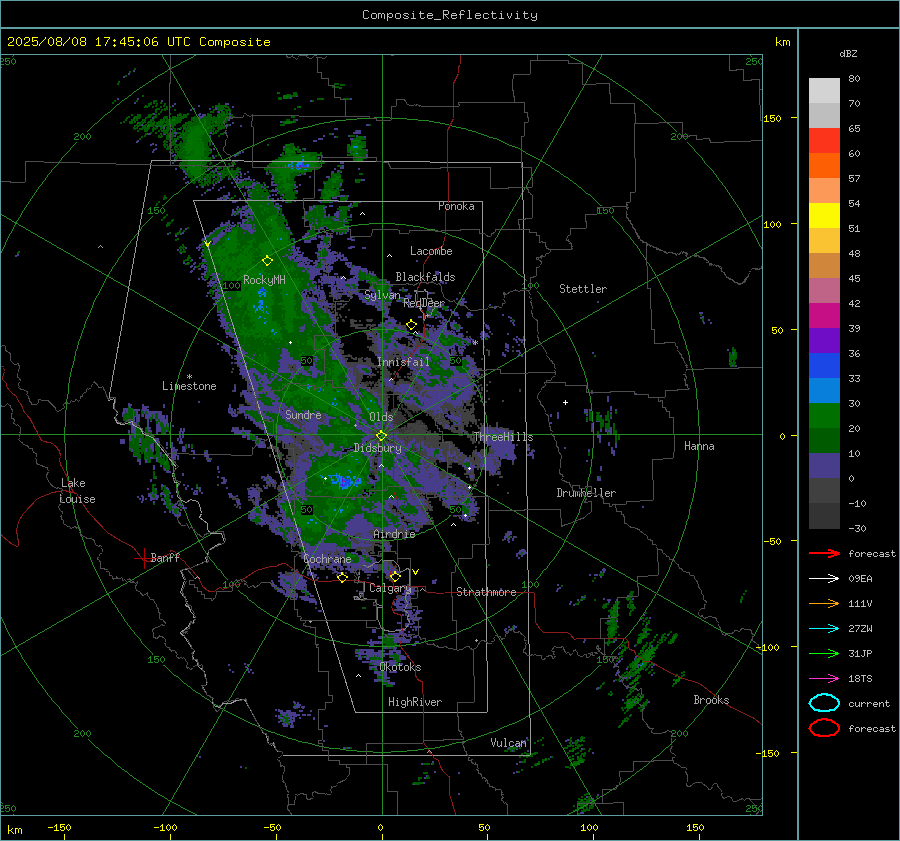Click the Hanna city label

pos(699,446)
